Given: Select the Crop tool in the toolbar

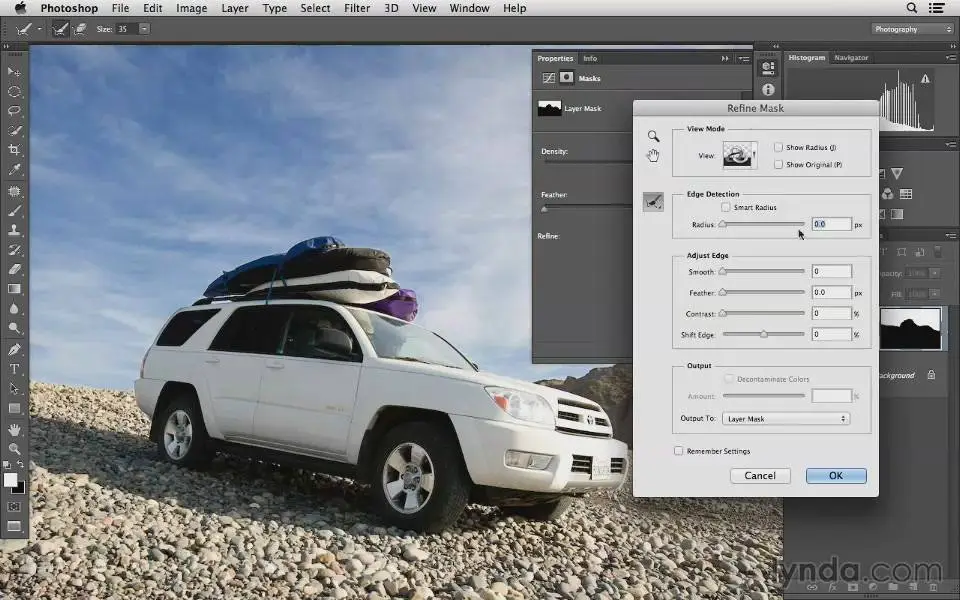Looking at the screenshot, I should point(15,150).
